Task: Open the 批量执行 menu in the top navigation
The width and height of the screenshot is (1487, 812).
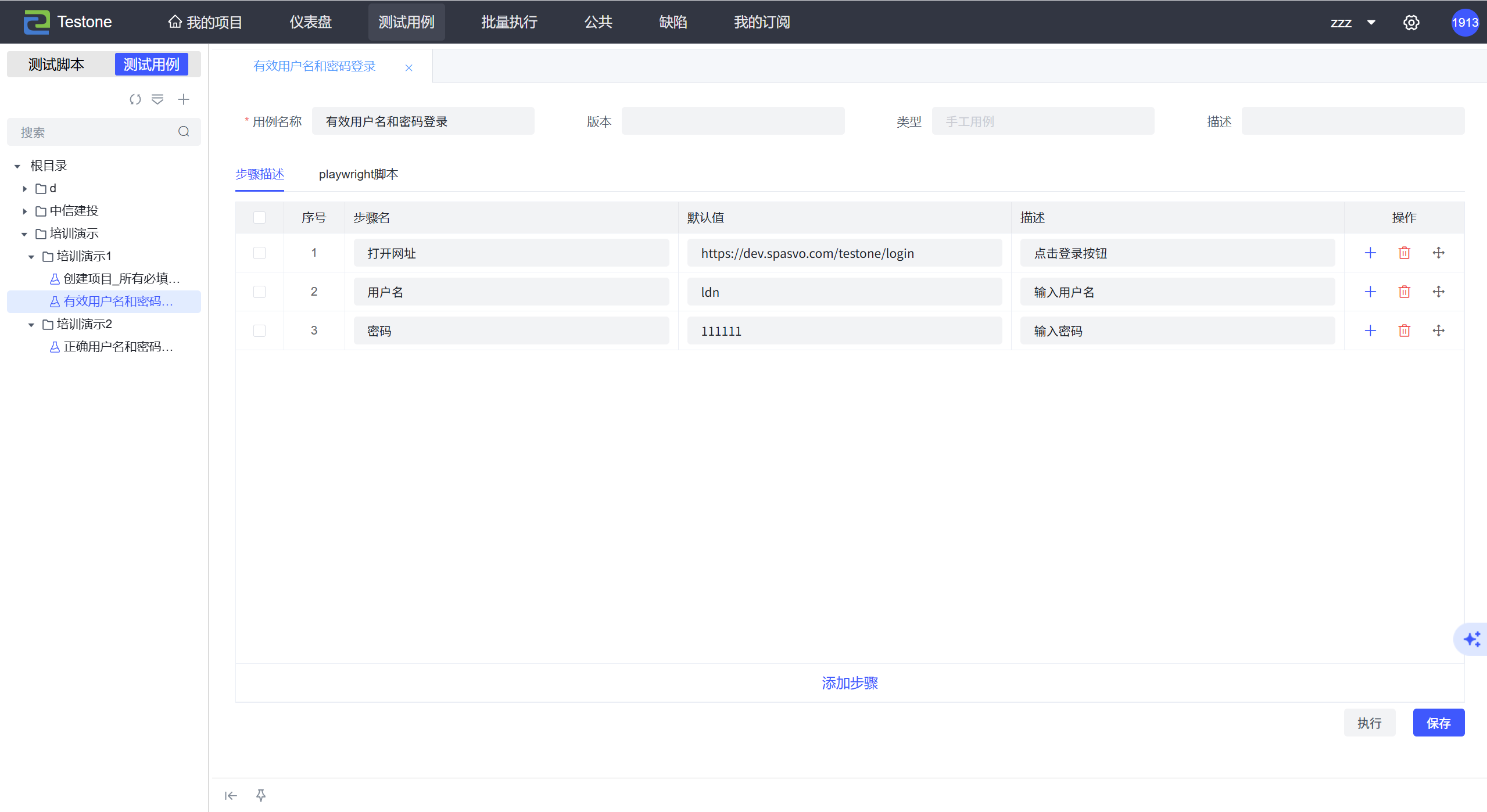Action: [x=509, y=22]
